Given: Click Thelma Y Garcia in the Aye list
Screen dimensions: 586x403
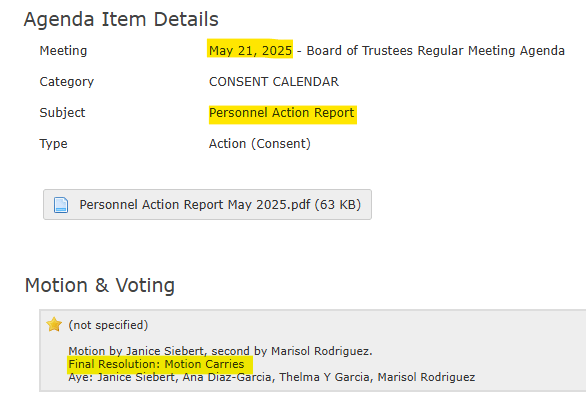Looking at the screenshot, I should coord(324,377).
